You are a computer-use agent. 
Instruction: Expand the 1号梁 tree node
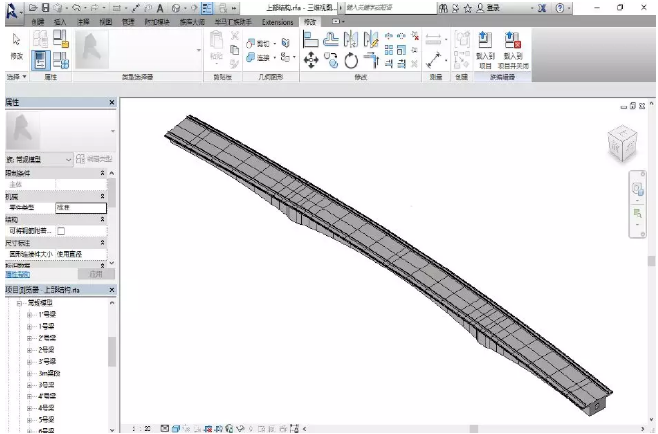tap(29, 326)
